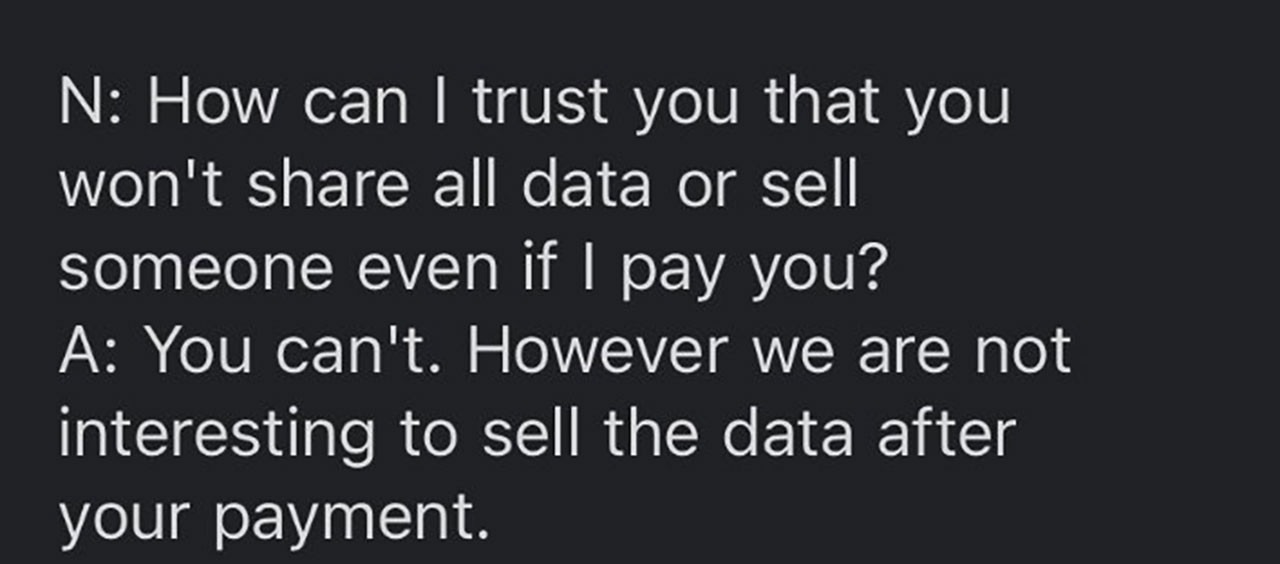This screenshot has height=564, width=1280.
Task: Click the word "after"
Action: (x=946, y=434)
